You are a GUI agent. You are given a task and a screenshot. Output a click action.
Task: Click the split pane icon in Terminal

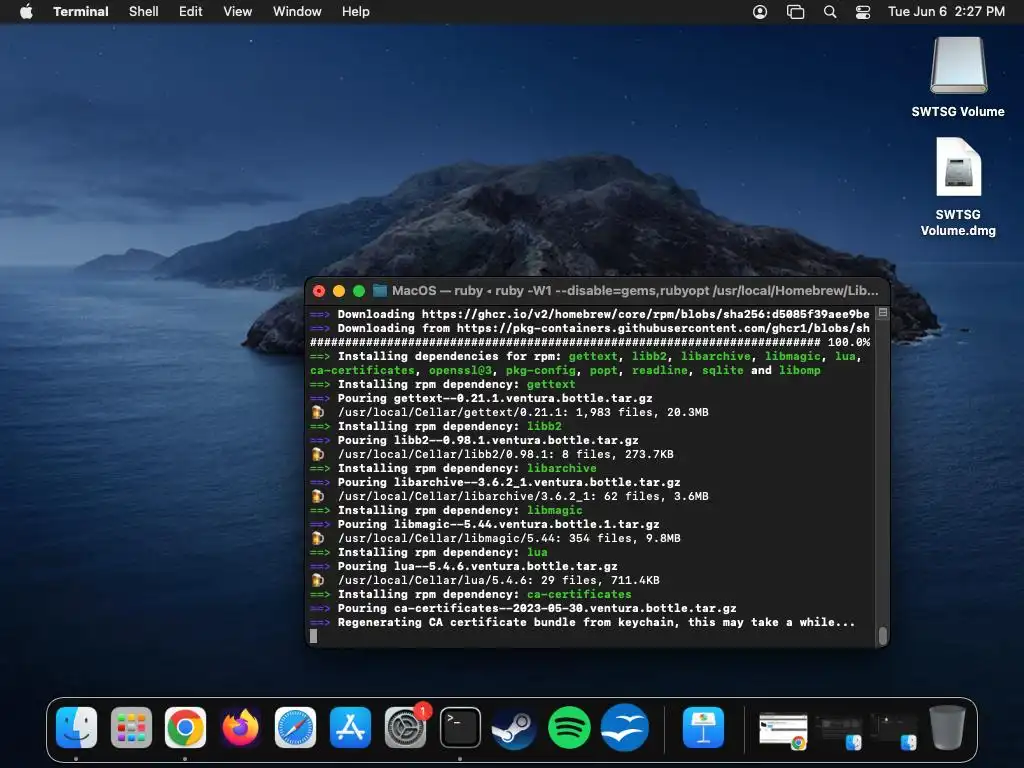[882, 313]
